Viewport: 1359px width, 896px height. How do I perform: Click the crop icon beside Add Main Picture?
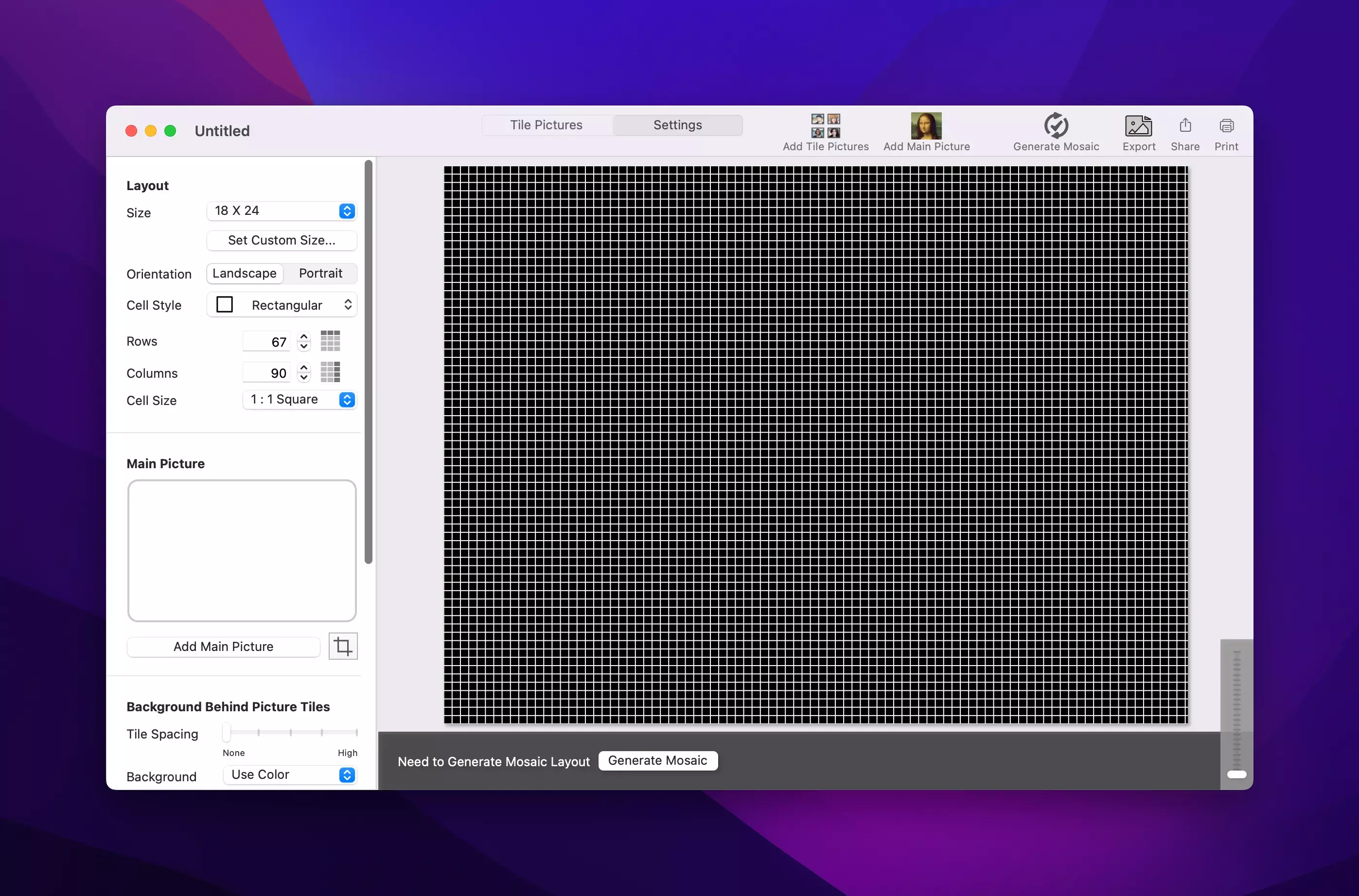[343, 646]
